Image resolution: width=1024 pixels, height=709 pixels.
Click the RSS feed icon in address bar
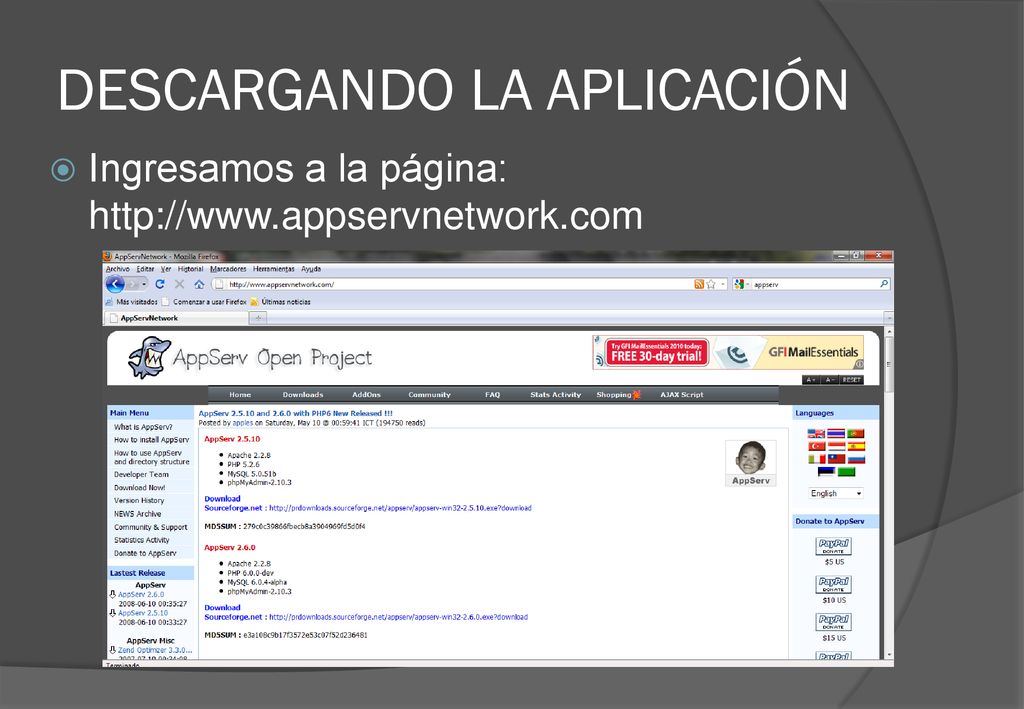pyautogui.click(x=699, y=284)
